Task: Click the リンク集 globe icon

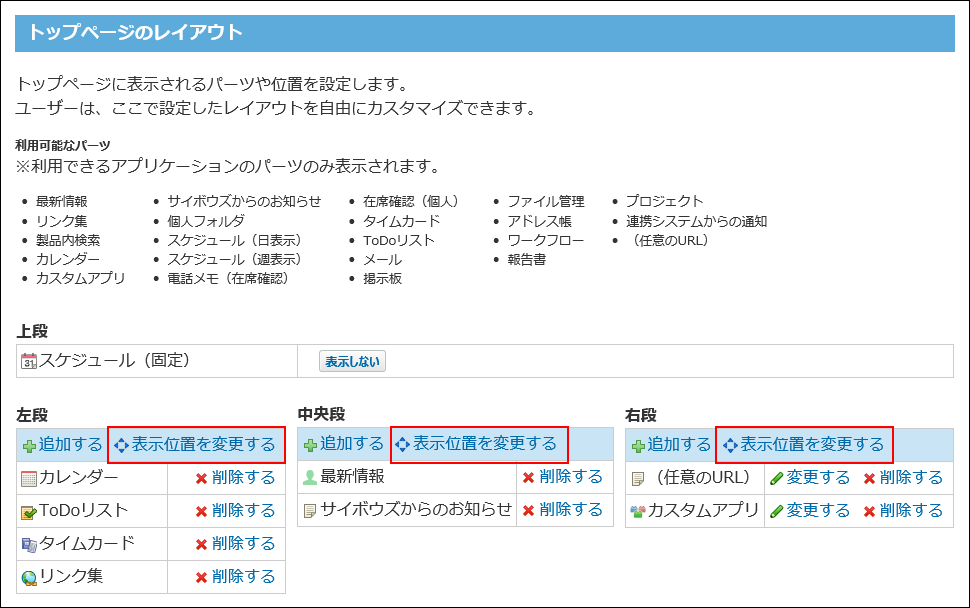Action: click(x=29, y=578)
